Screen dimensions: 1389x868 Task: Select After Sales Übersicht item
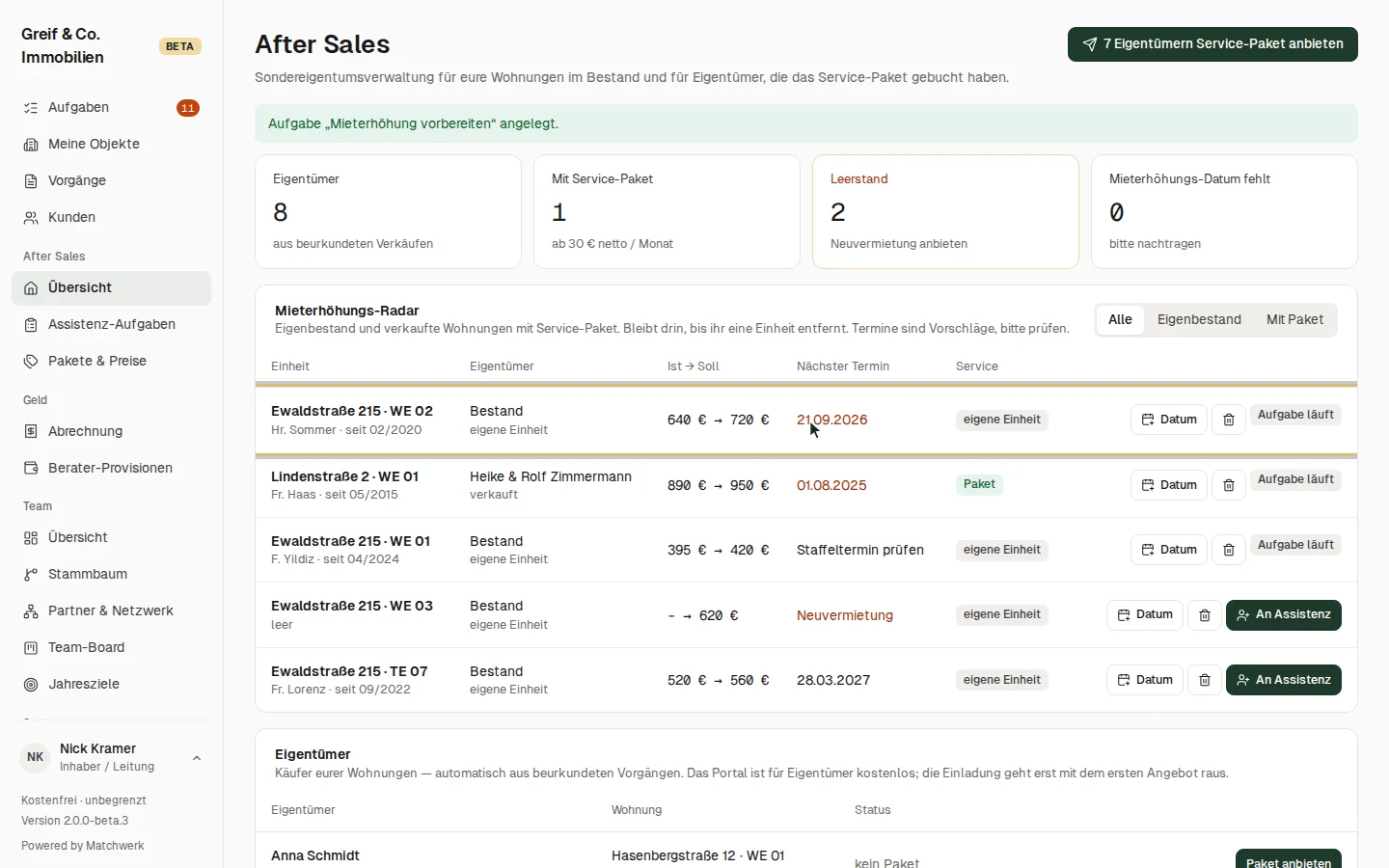point(111,287)
